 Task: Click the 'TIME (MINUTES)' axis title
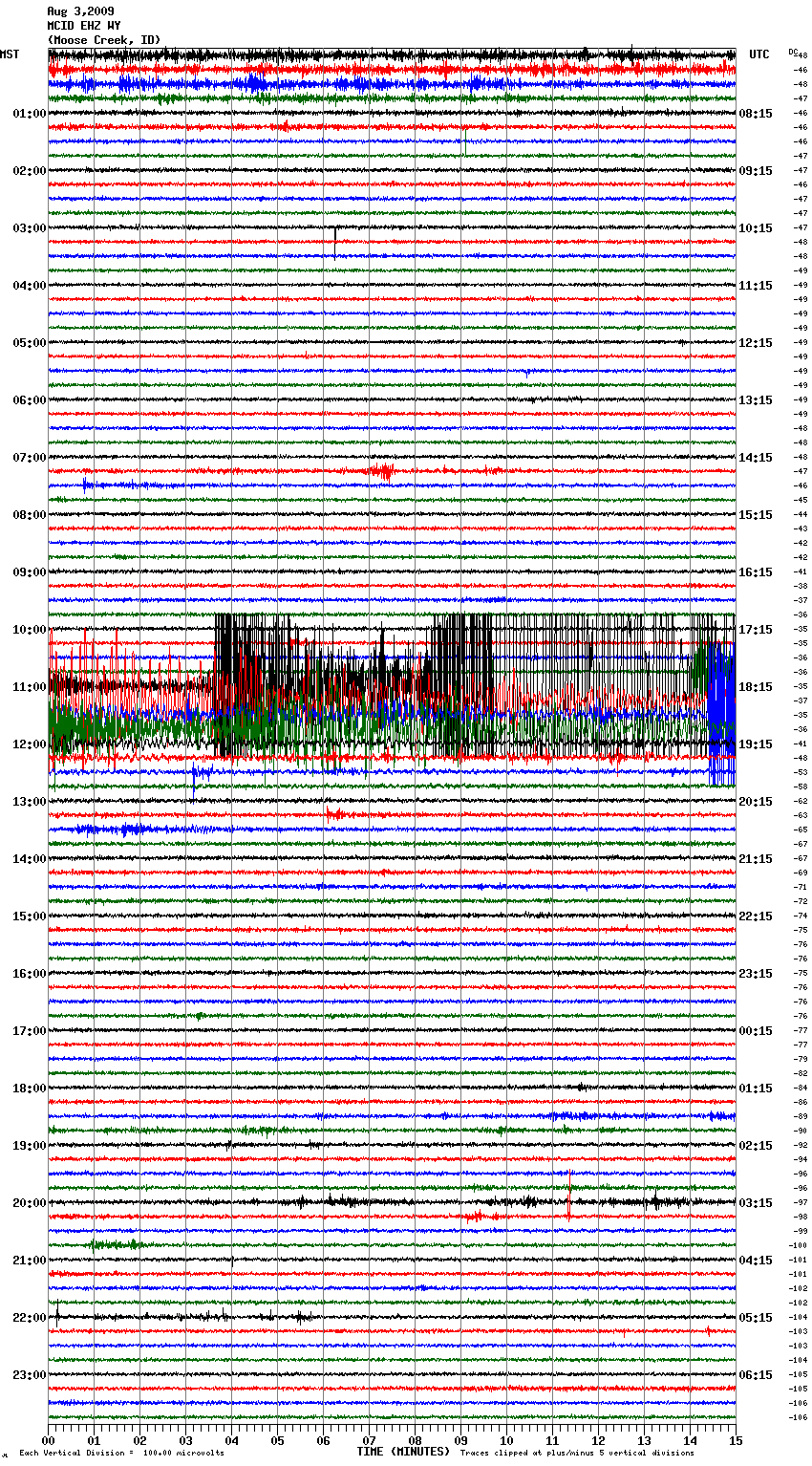coord(403,1452)
